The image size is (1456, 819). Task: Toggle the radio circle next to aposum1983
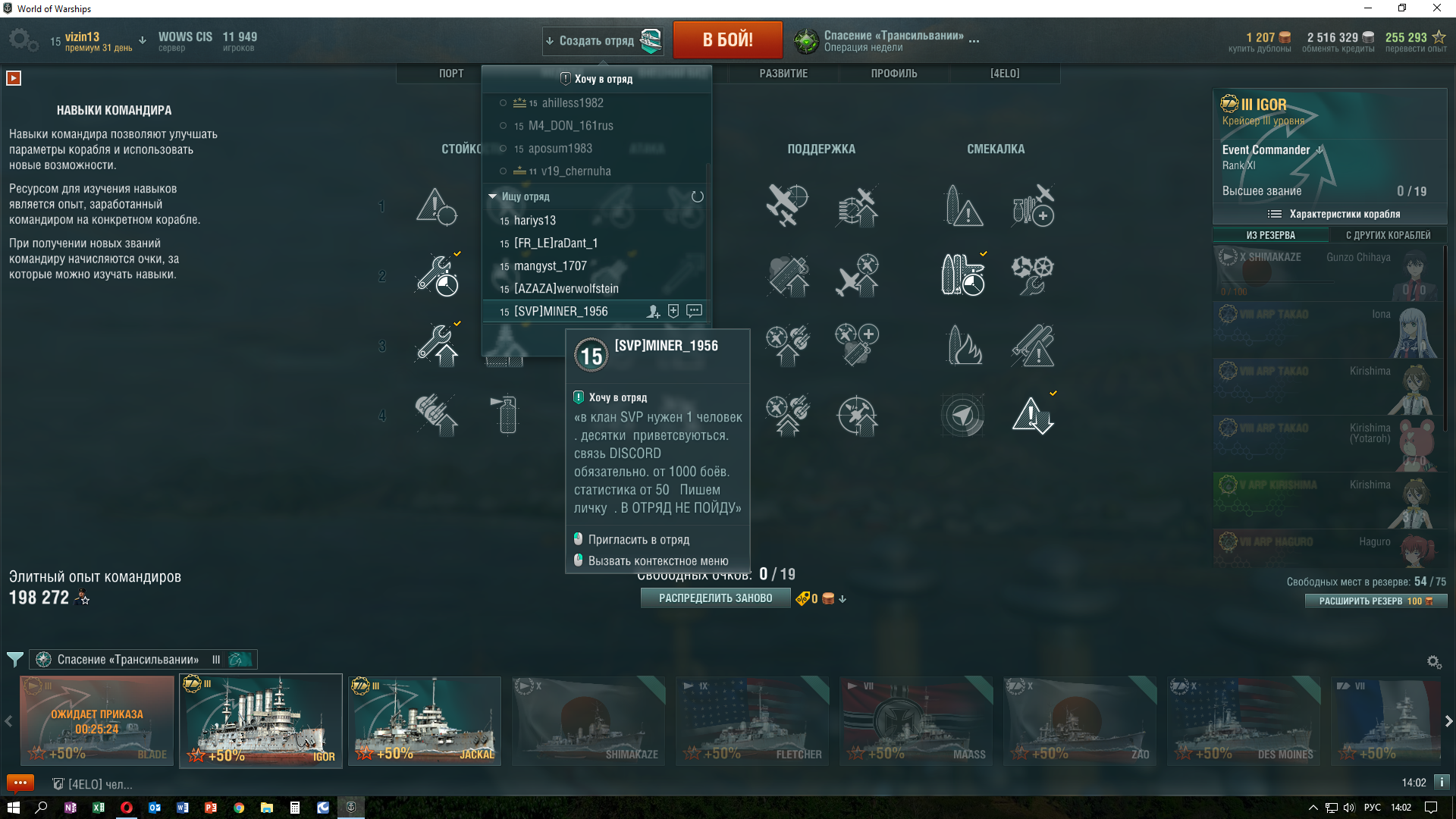[x=503, y=149]
